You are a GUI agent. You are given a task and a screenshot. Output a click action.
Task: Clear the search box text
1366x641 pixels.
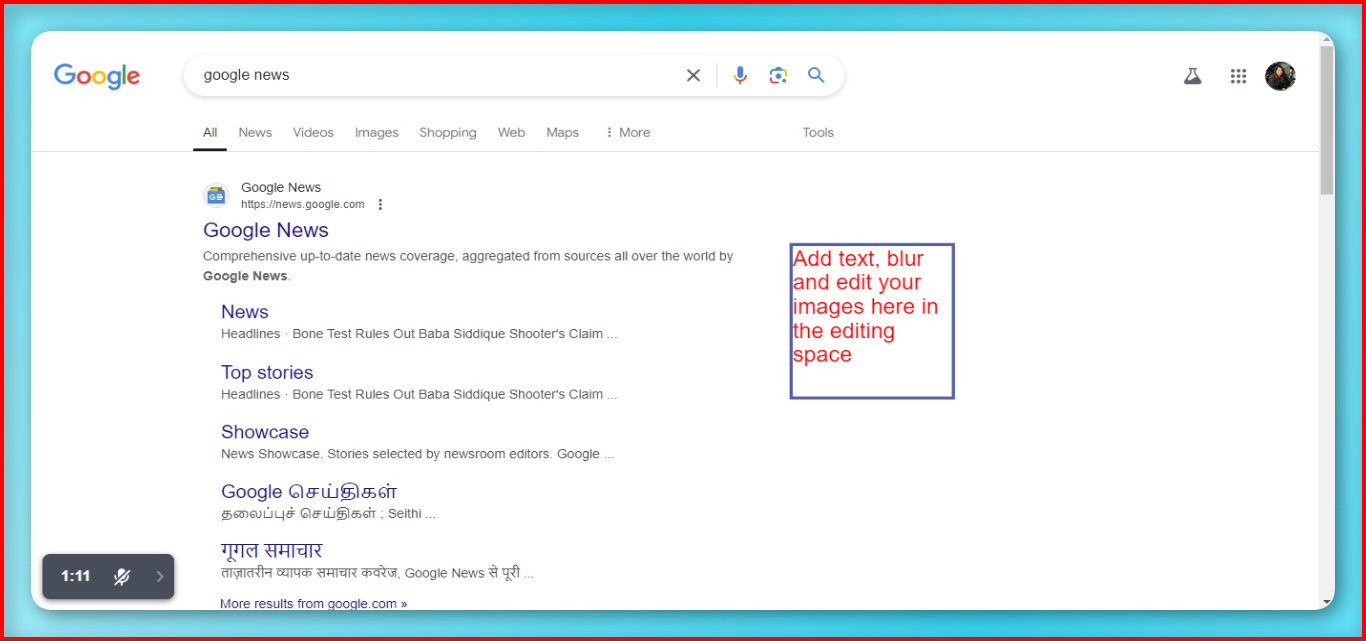click(693, 75)
